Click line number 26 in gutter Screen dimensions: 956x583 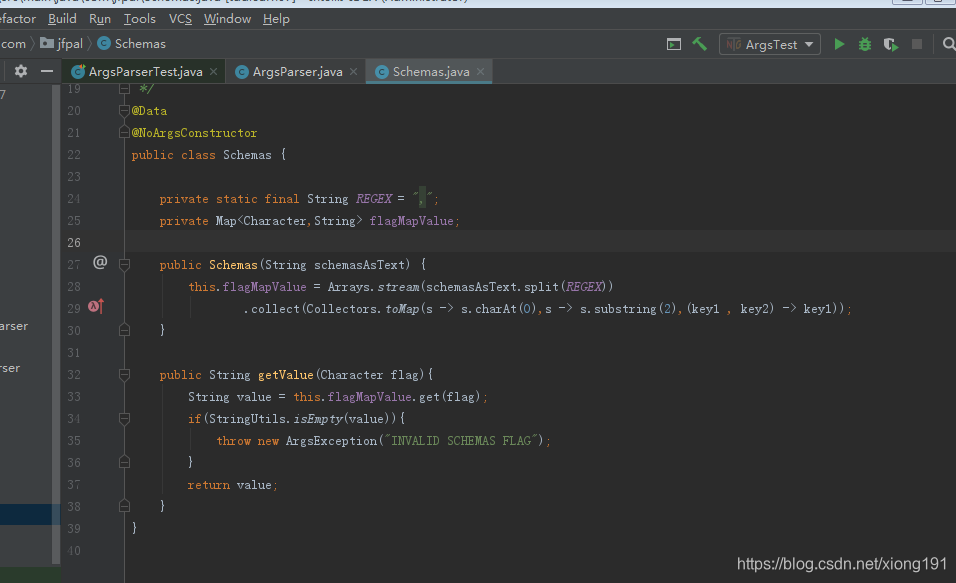coord(74,243)
